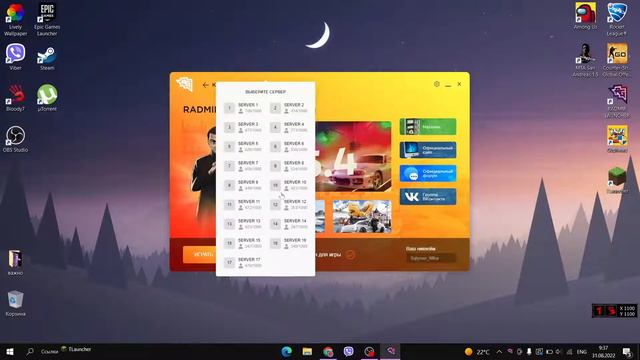Select SERVER 1 in the server list
This screenshot has height=360, width=640.
(243, 108)
